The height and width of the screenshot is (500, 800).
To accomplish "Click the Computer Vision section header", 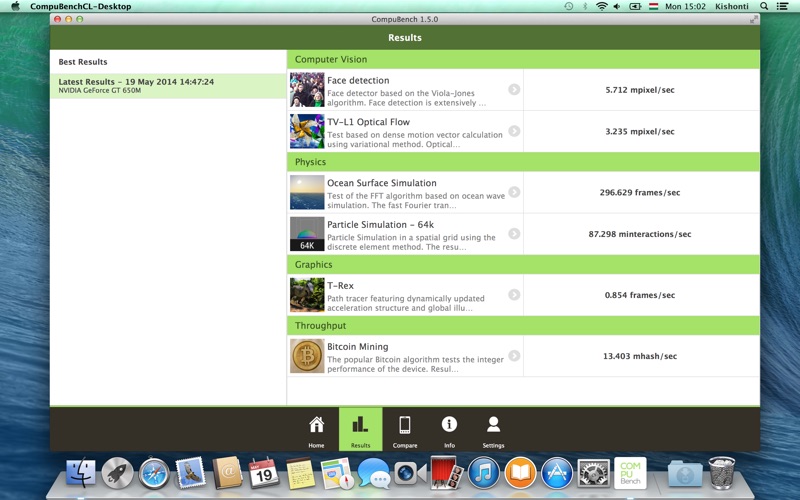I will pyautogui.click(x=523, y=59).
